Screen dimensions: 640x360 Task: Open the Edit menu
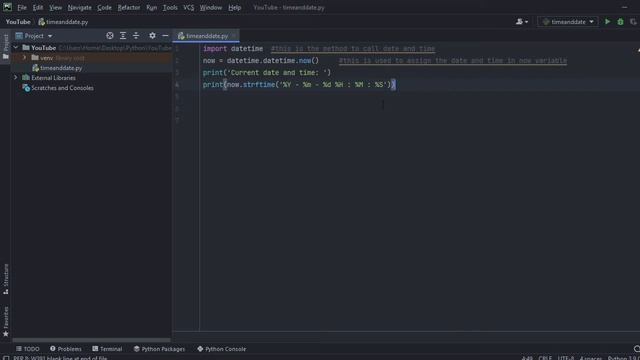[38, 7]
